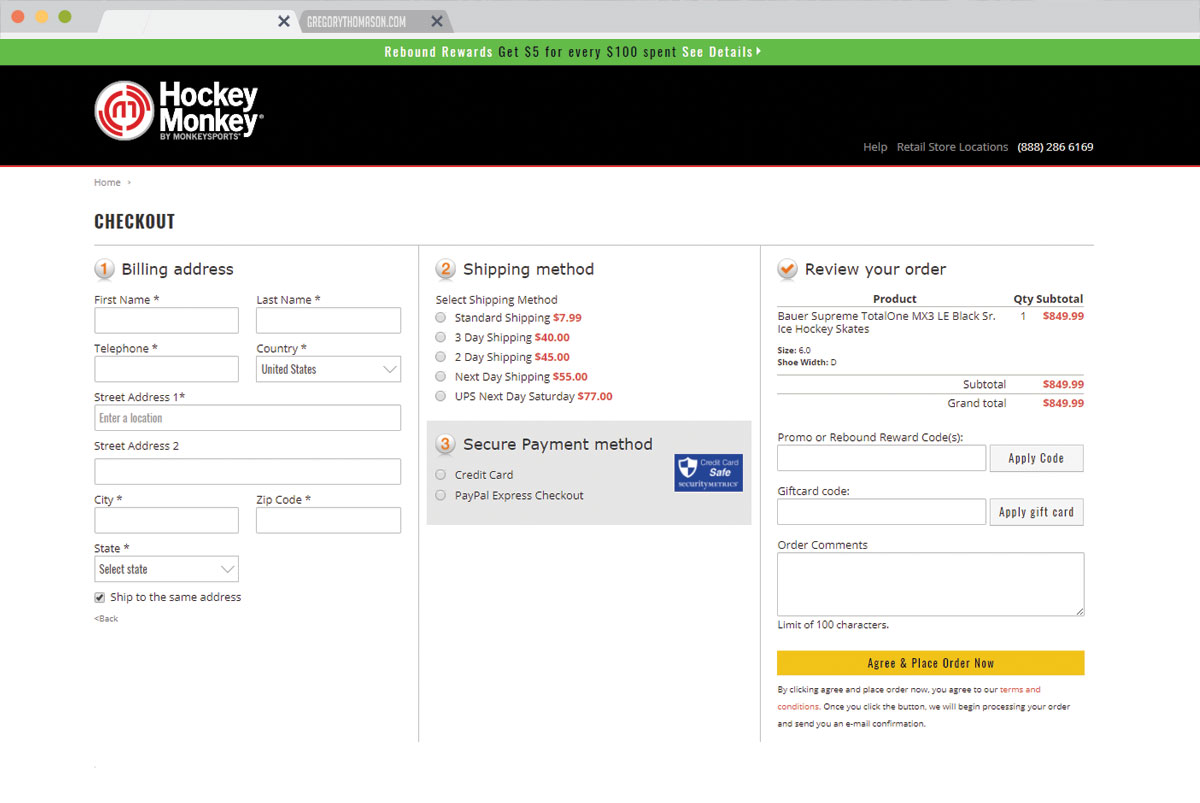This screenshot has width=1200, height=803.
Task: Click the Limit of 100 characters note
Action: 833,625
